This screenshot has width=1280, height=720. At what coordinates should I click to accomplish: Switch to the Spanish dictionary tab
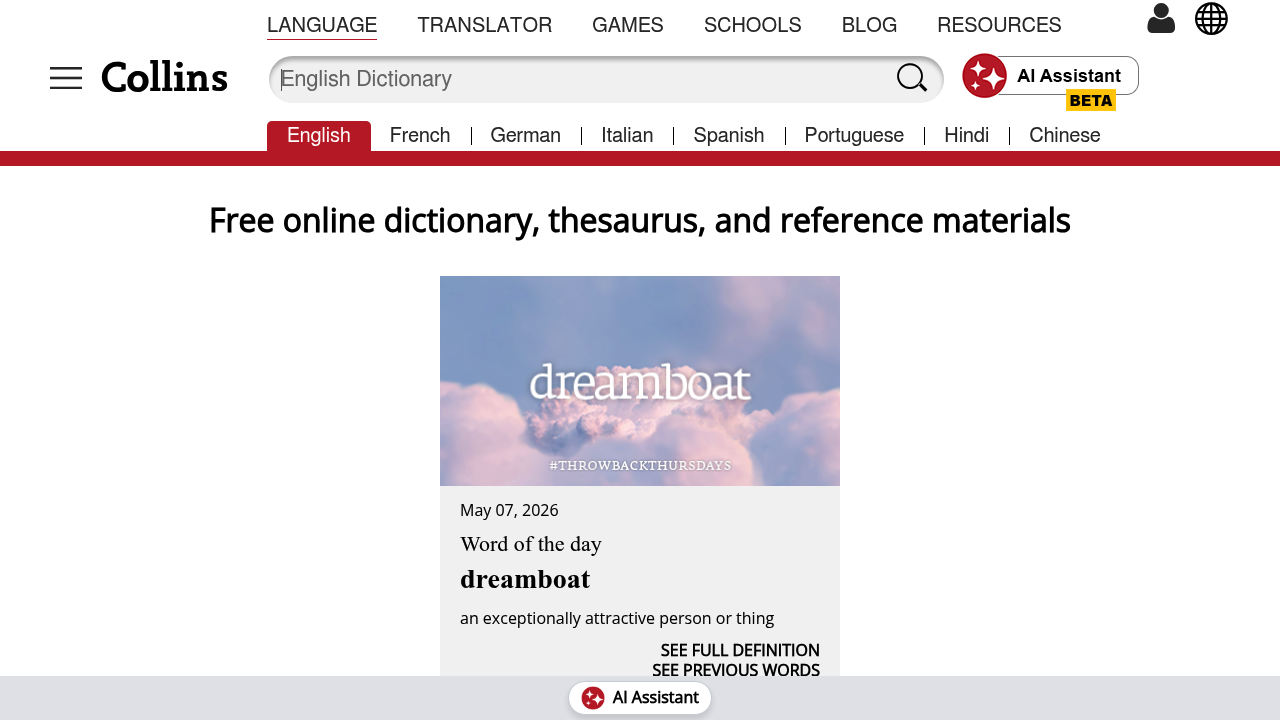coord(729,136)
